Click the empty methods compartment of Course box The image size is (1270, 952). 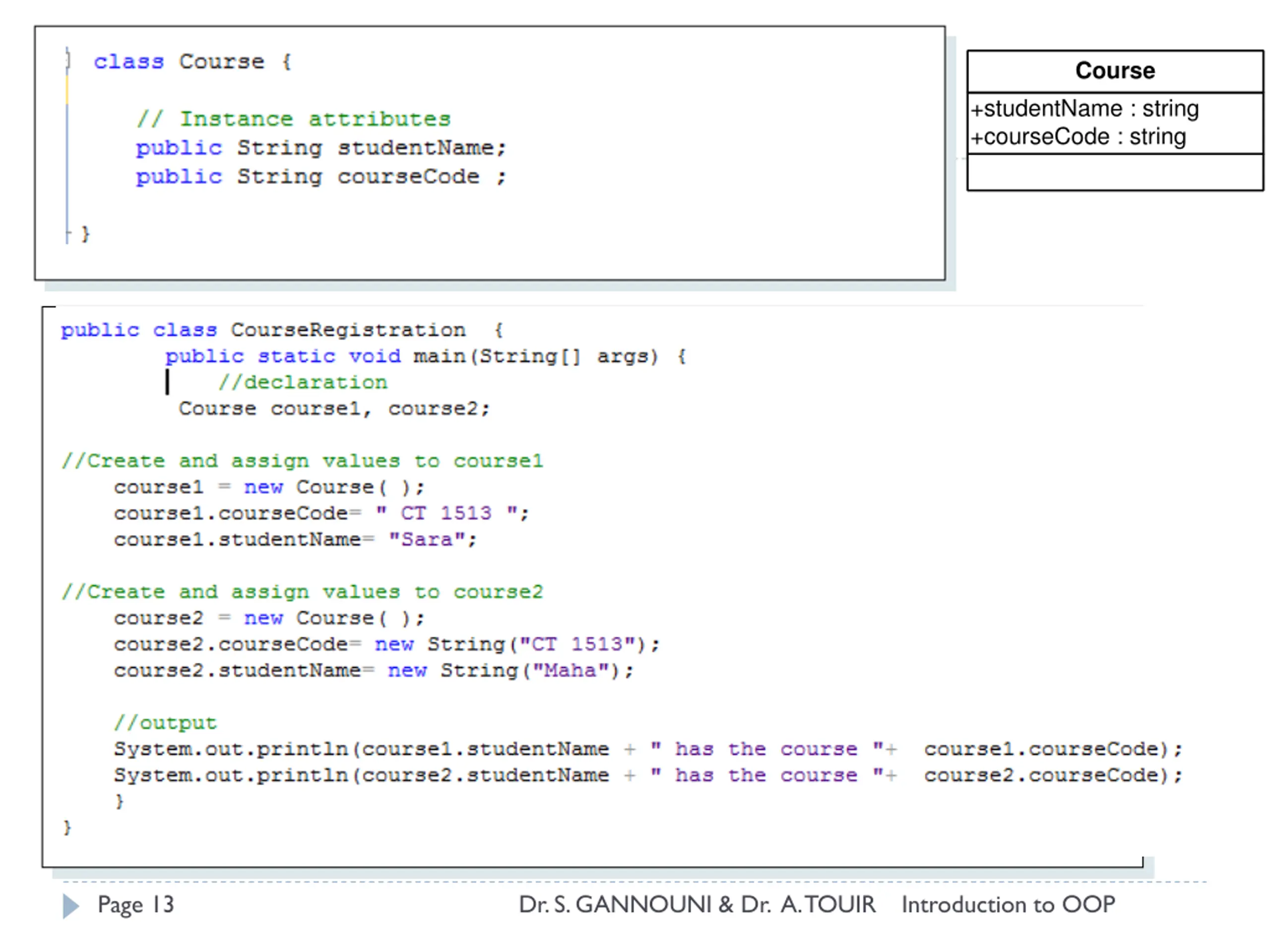coord(1114,172)
